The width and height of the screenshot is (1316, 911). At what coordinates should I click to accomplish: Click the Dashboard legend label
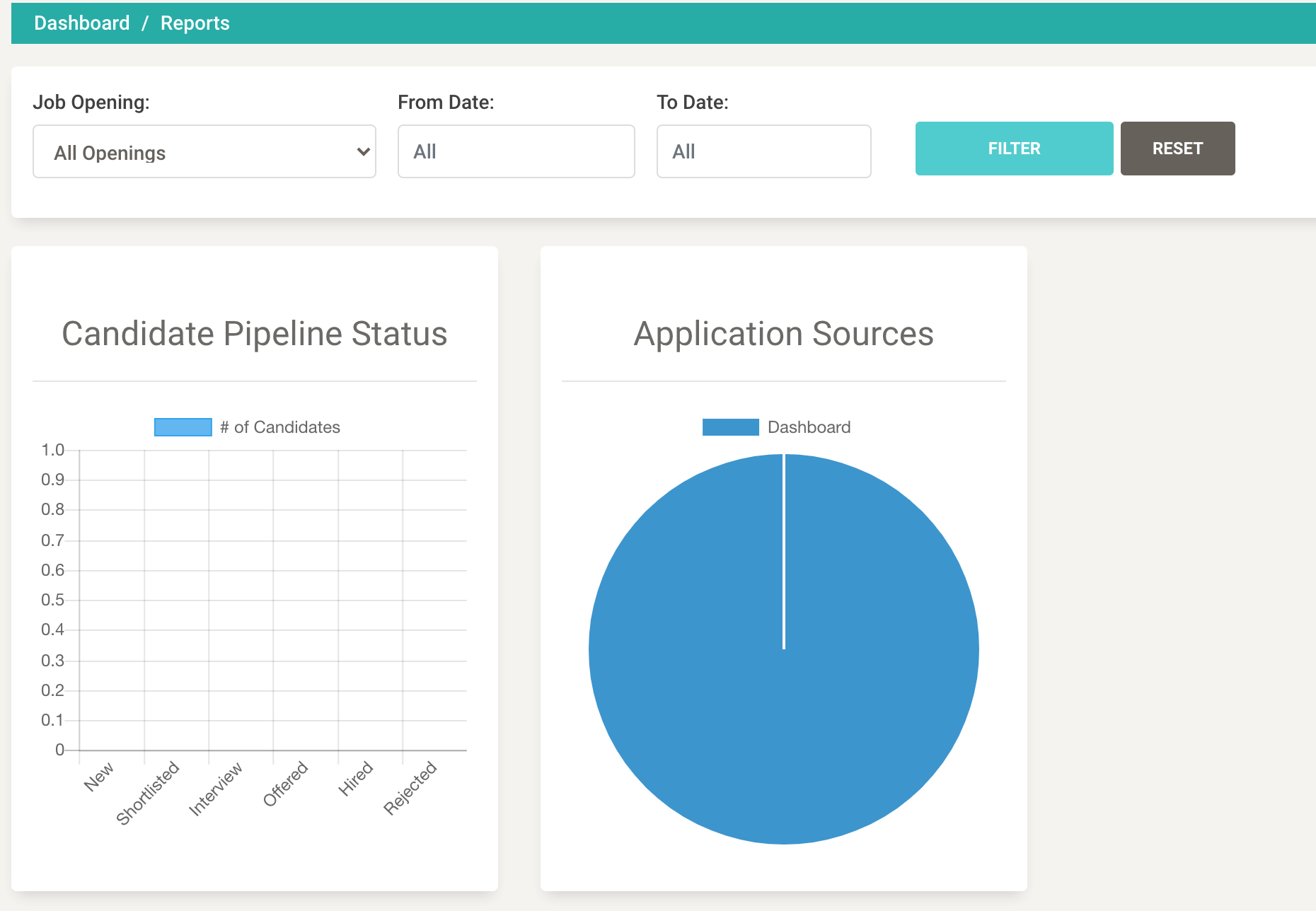[x=809, y=427]
